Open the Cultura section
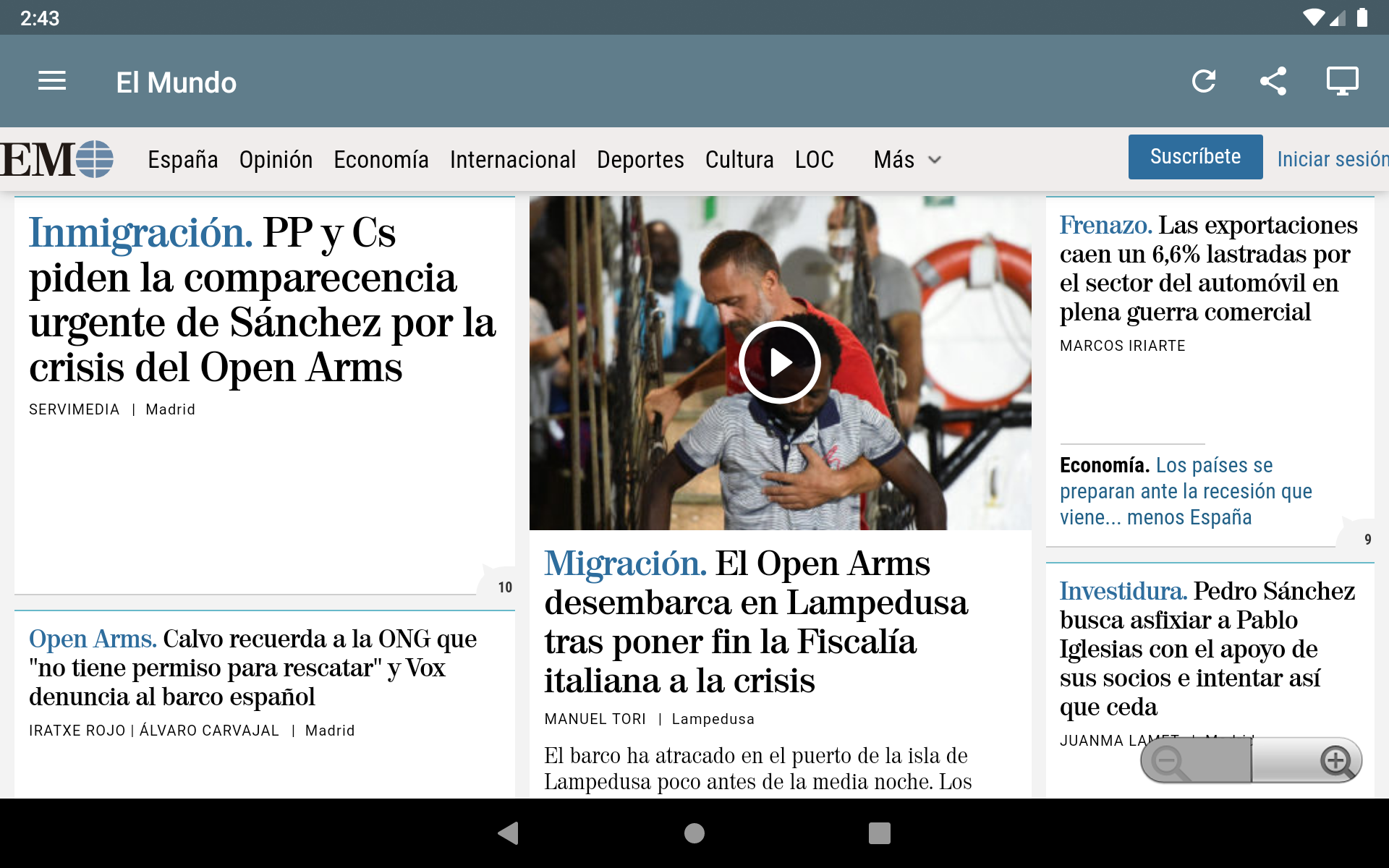 (739, 159)
